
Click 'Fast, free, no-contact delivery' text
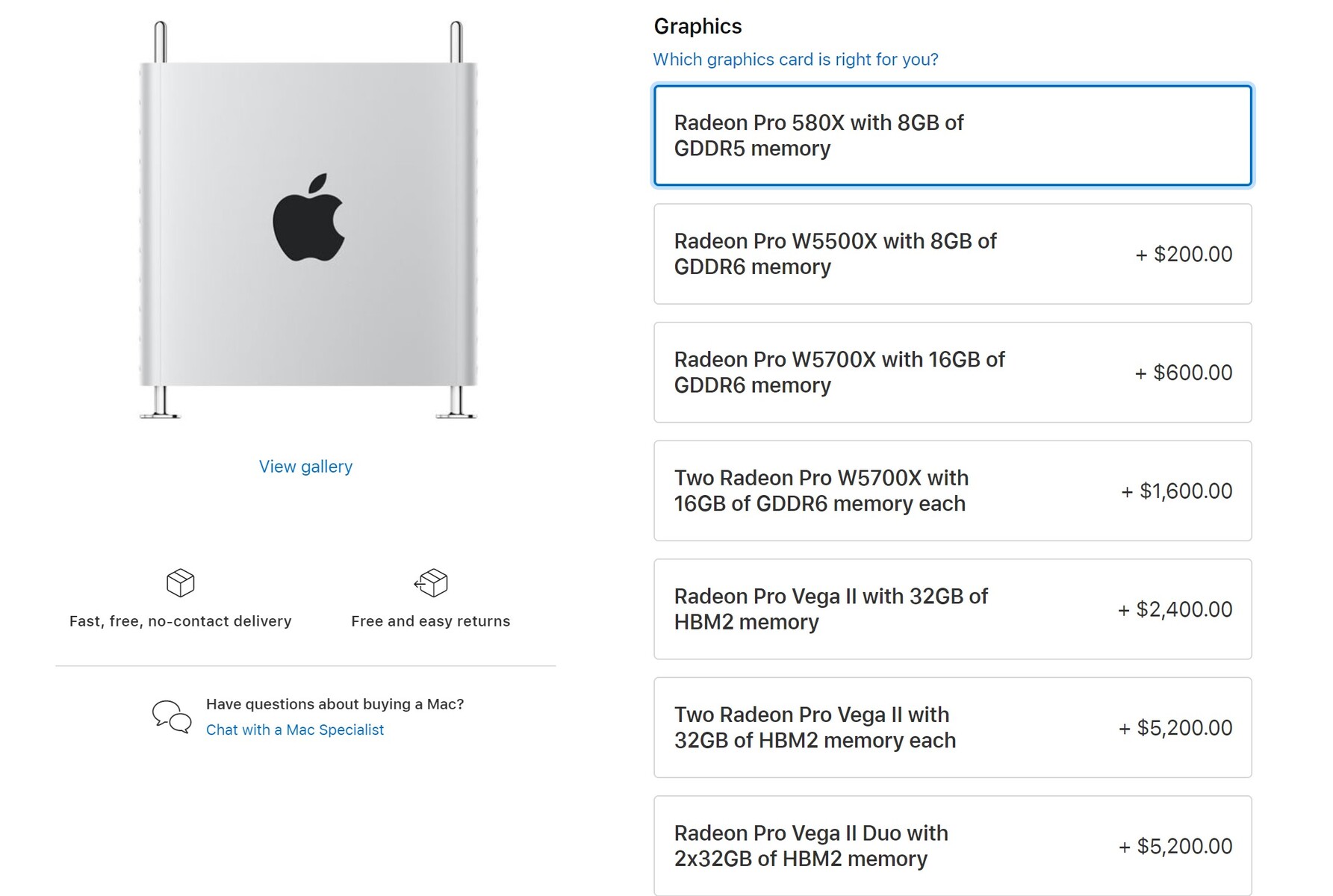[x=181, y=621]
